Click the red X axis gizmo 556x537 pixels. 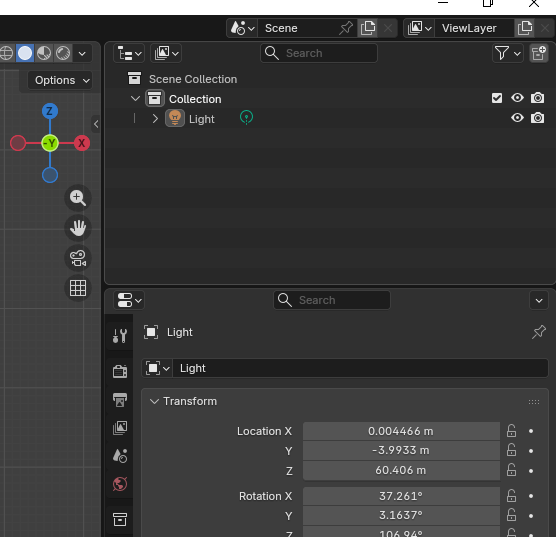click(82, 143)
